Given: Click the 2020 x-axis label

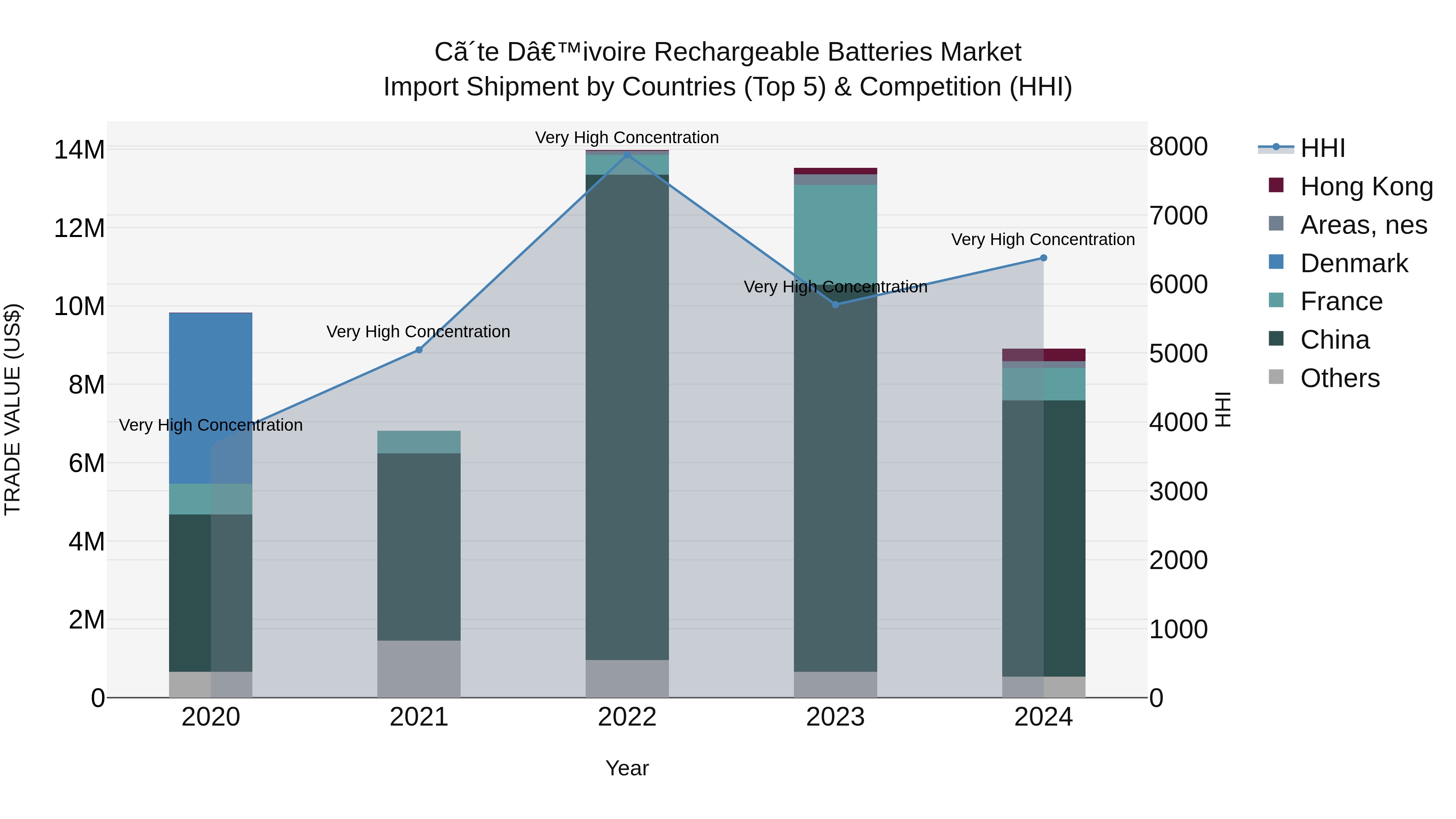Looking at the screenshot, I should pyautogui.click(x=211, y=717).
